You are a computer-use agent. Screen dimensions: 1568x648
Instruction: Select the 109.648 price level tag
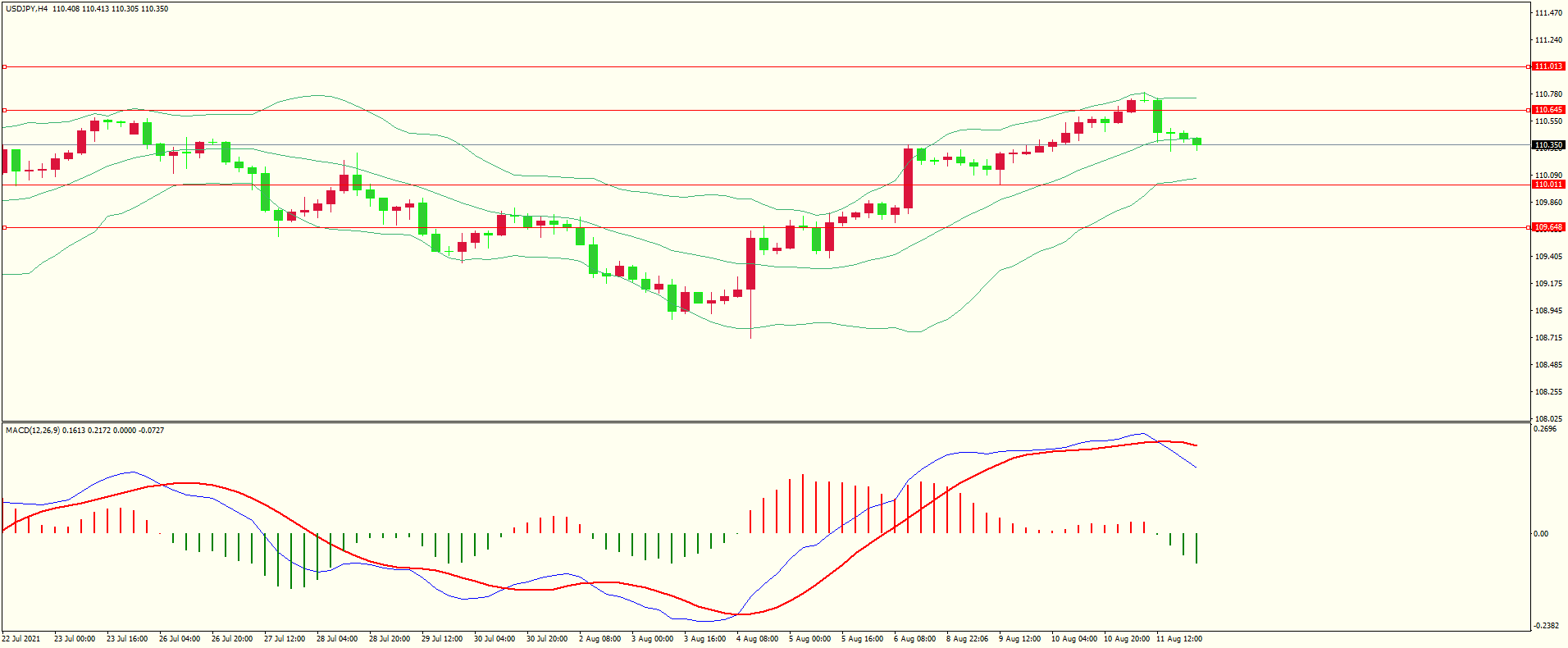click(x=1548, y=227)
